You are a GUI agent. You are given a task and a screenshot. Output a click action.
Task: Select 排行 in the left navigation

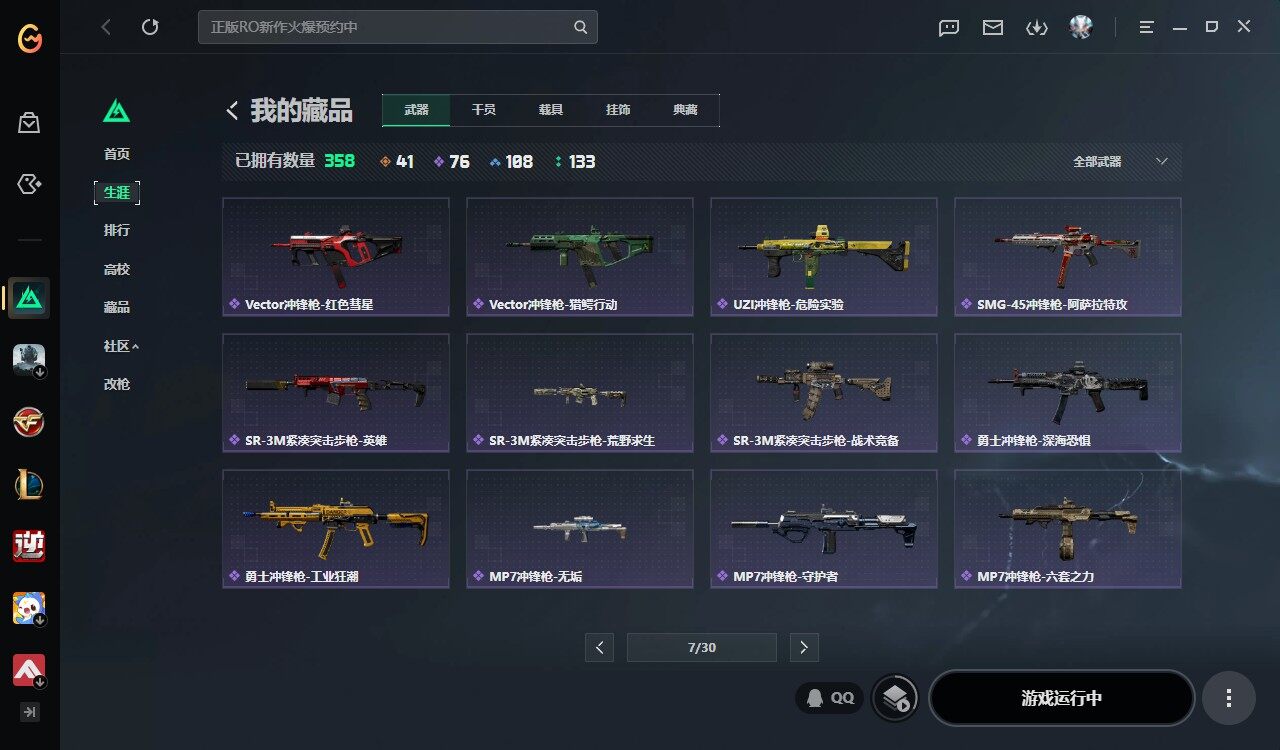[117, 230]
